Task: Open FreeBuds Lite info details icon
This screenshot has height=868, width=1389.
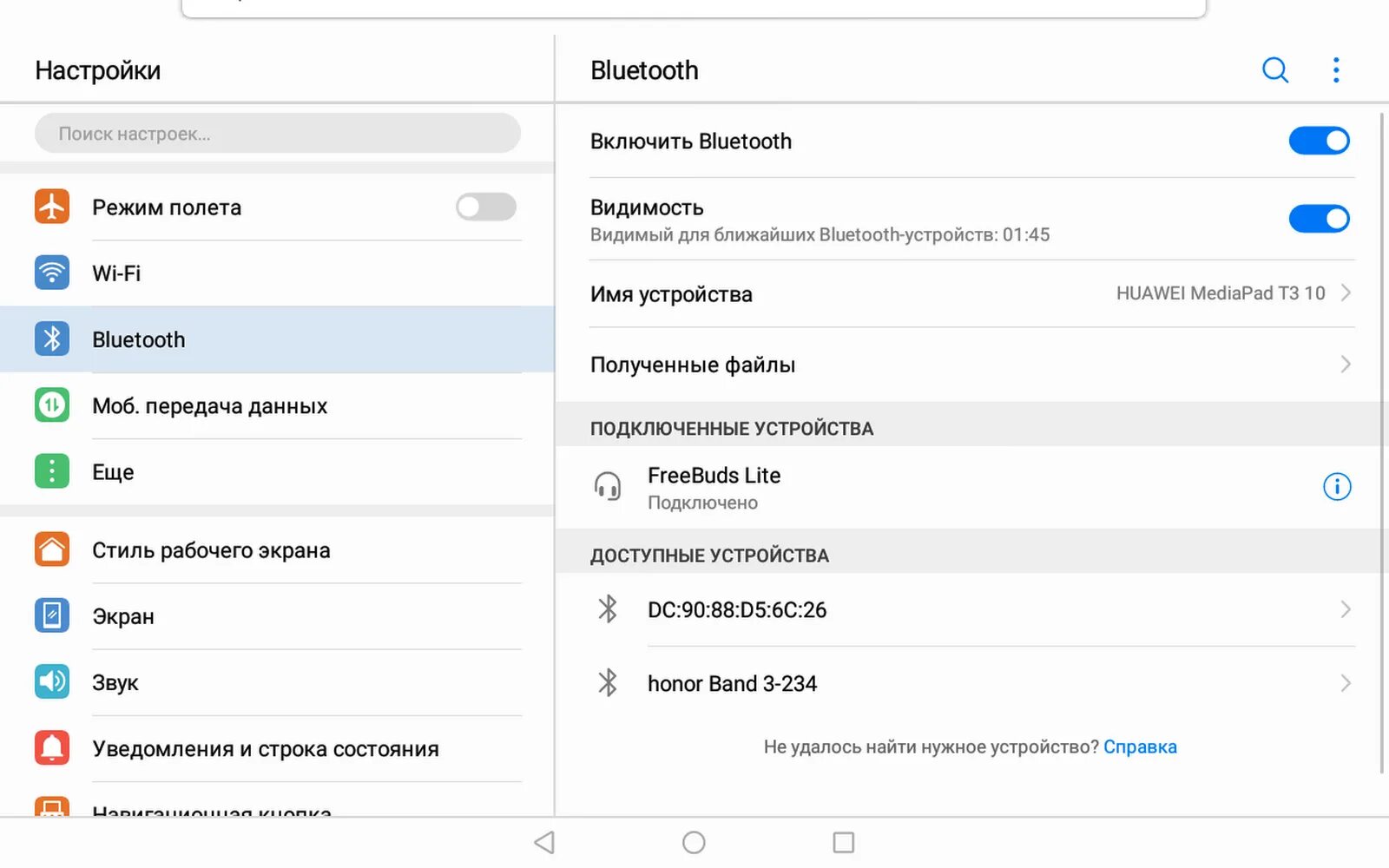Action: [x=1336, y=487]
